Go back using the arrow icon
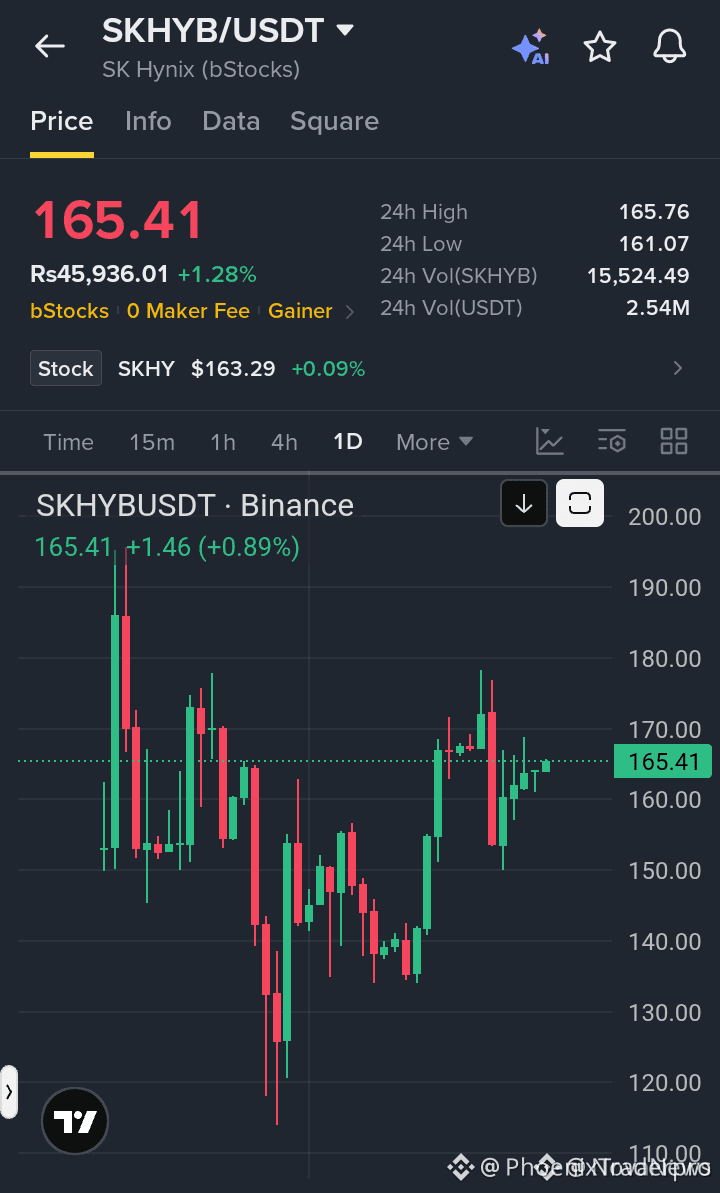 (x=49, y=47)
